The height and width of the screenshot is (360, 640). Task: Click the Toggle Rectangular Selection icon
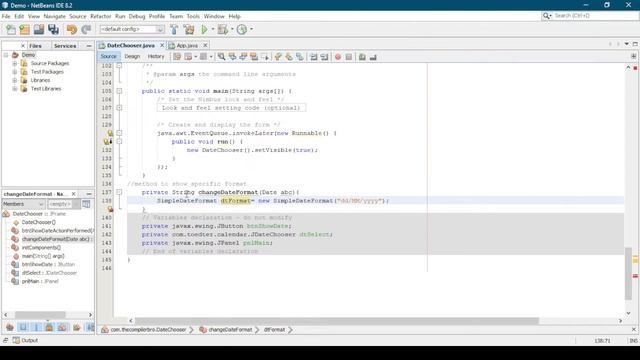tap(265, 57)
